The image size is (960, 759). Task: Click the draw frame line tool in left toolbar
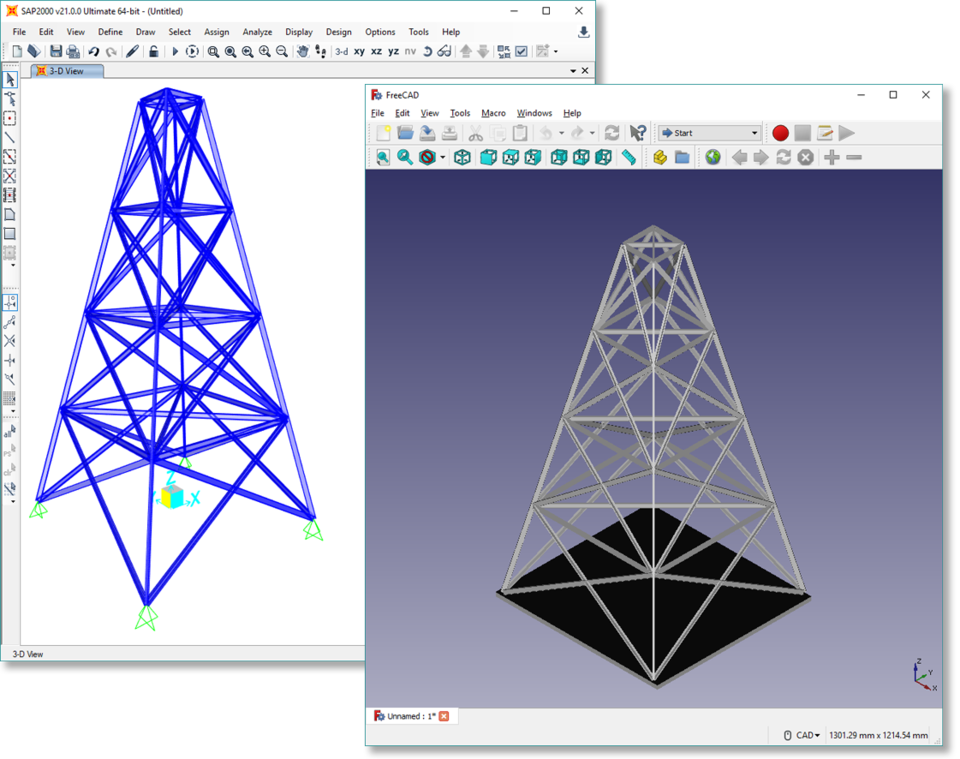coord(10,137)
